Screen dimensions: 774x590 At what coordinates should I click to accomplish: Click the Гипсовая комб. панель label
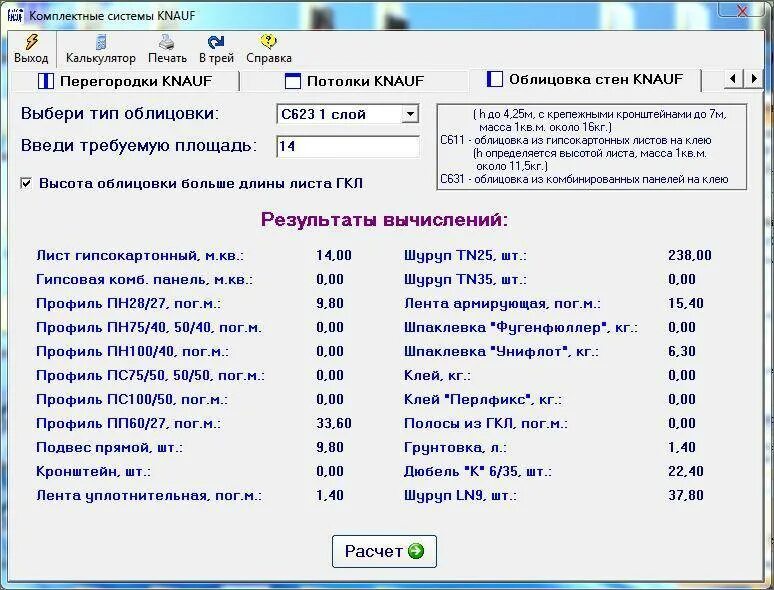[145, 279]
